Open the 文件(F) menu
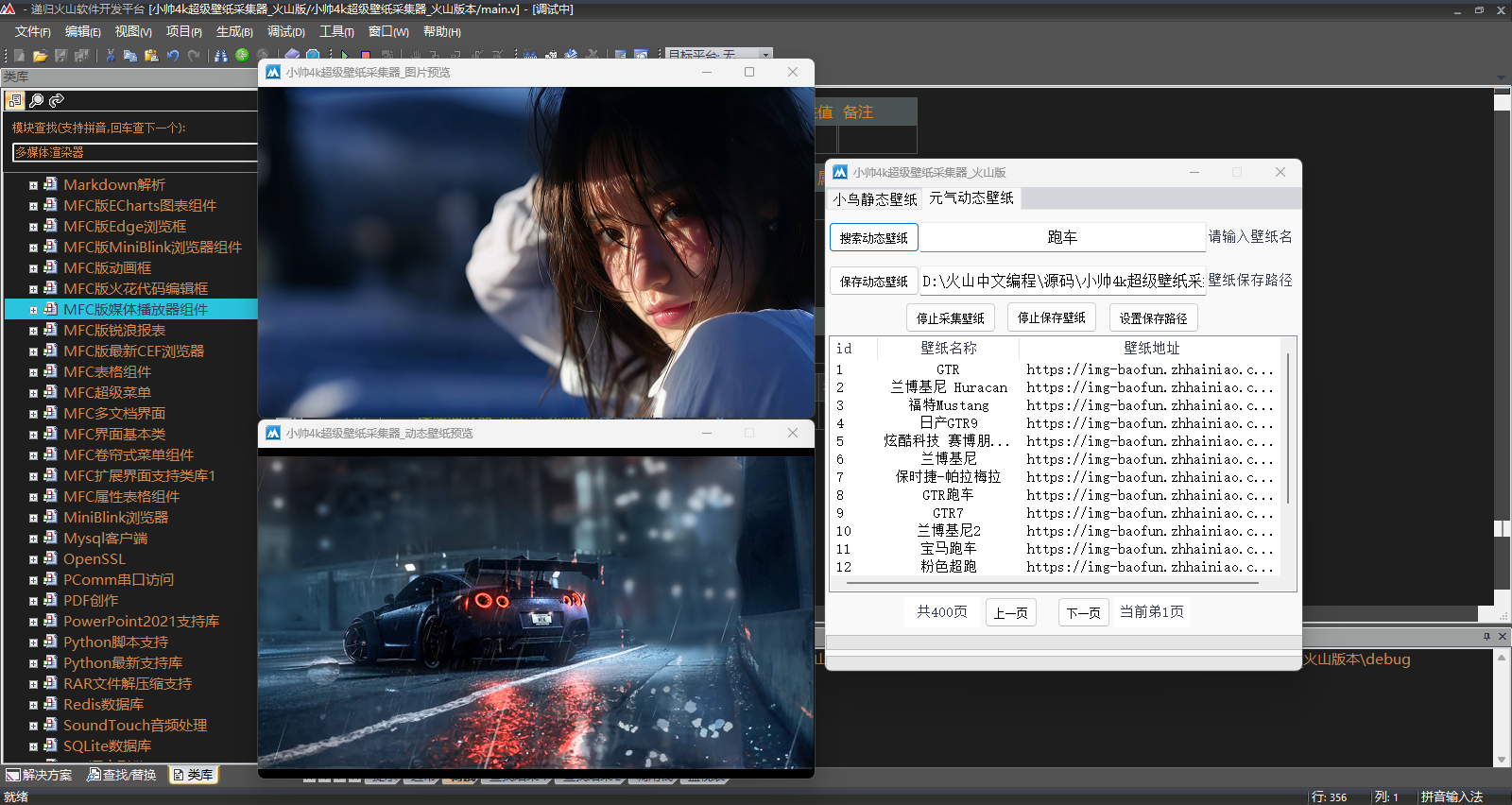1512x805 pixels. tap(33, 31)
